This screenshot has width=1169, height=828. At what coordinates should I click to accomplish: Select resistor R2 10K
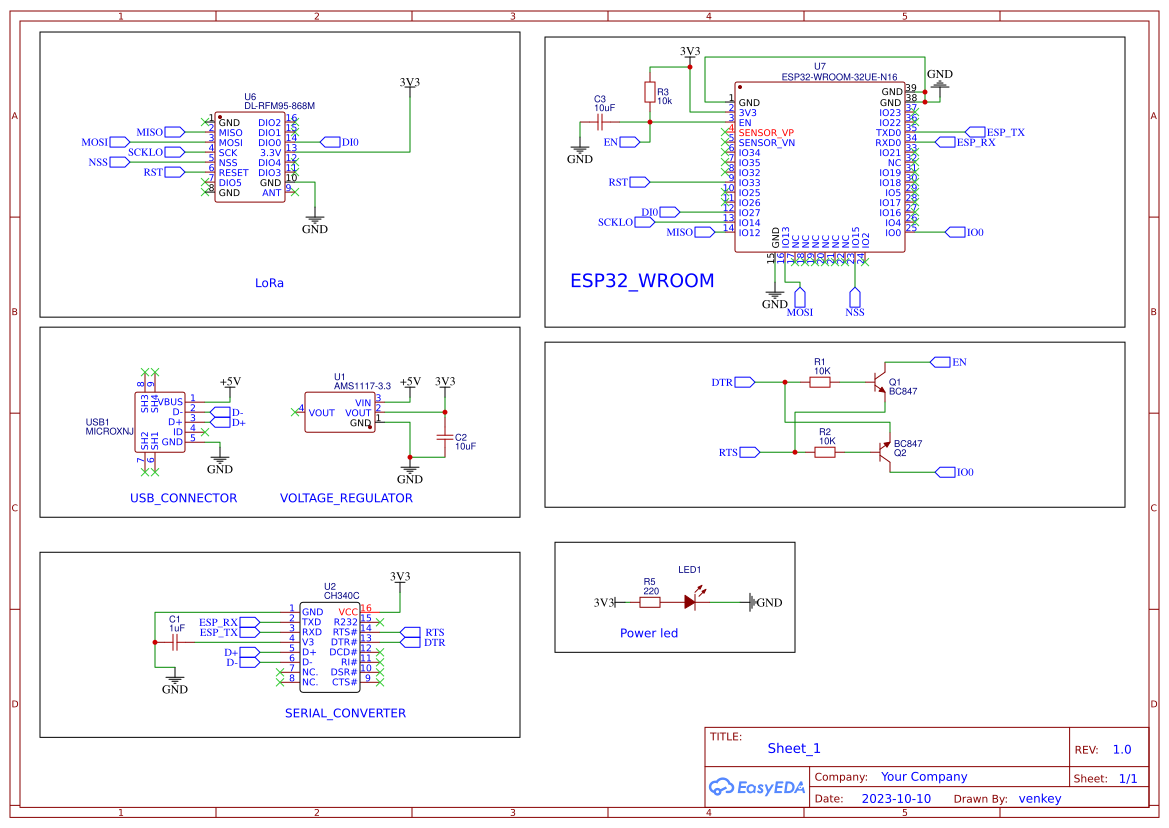[x=825, y=451]
